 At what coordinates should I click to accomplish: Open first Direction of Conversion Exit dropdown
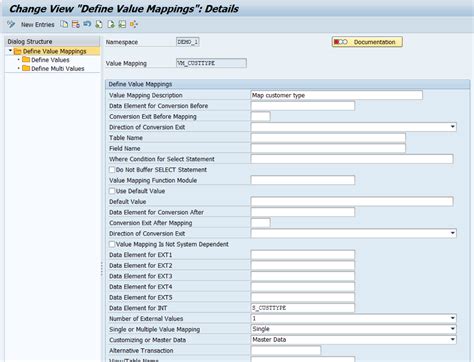click(452, 127)
